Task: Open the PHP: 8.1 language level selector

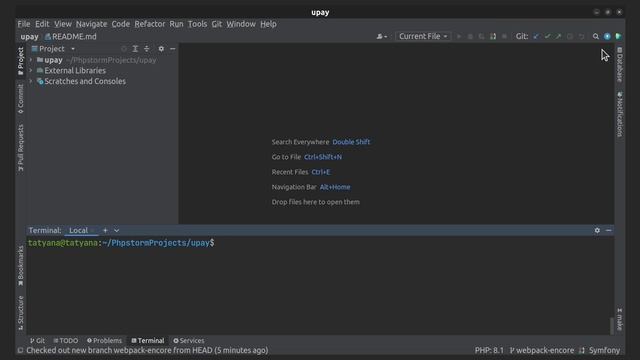Action: [x=489, y=350]
